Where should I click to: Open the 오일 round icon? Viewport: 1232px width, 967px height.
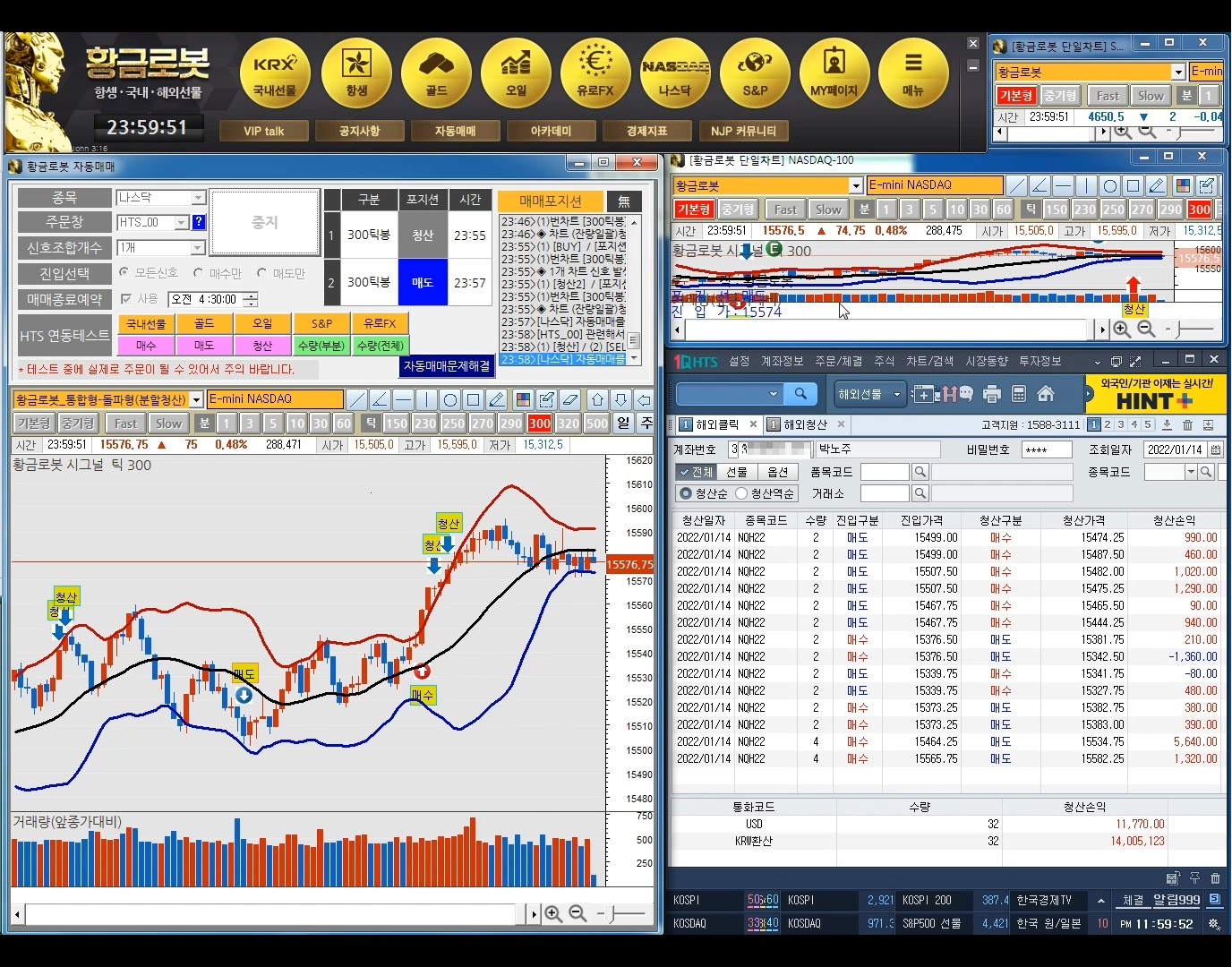click(516, 73)
